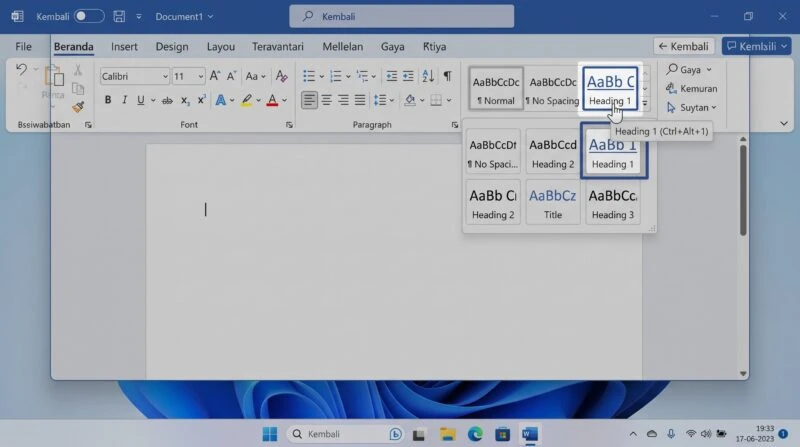The height and width of the screenshot is (447, 800).
Task: Open bullets list dropdown arrow
Action: 322,77
